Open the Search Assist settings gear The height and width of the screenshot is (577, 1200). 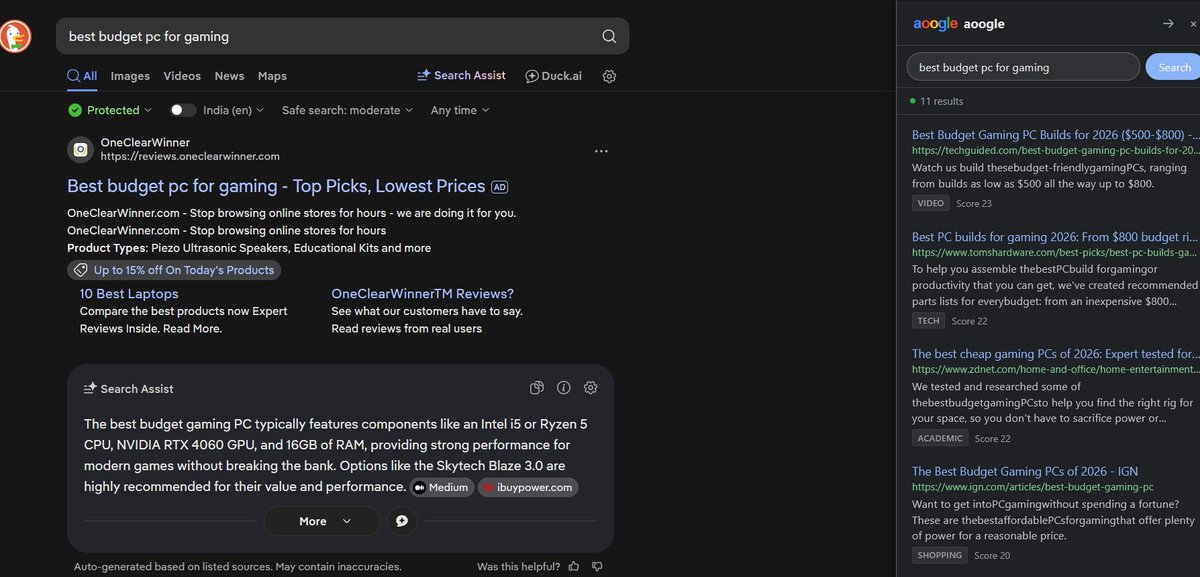[590, 388]
